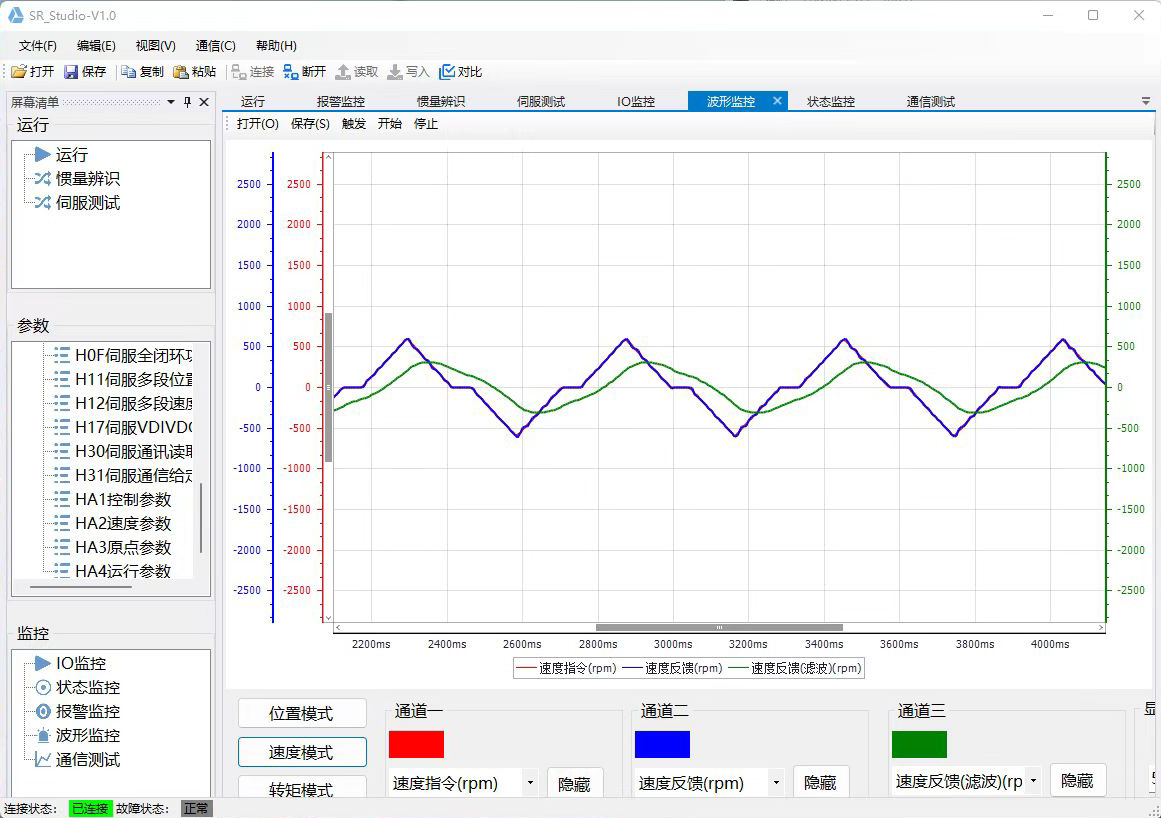Select 位置模式 button
The width and height of the screenshot is (1161, 818).
[x=302, y=713]
